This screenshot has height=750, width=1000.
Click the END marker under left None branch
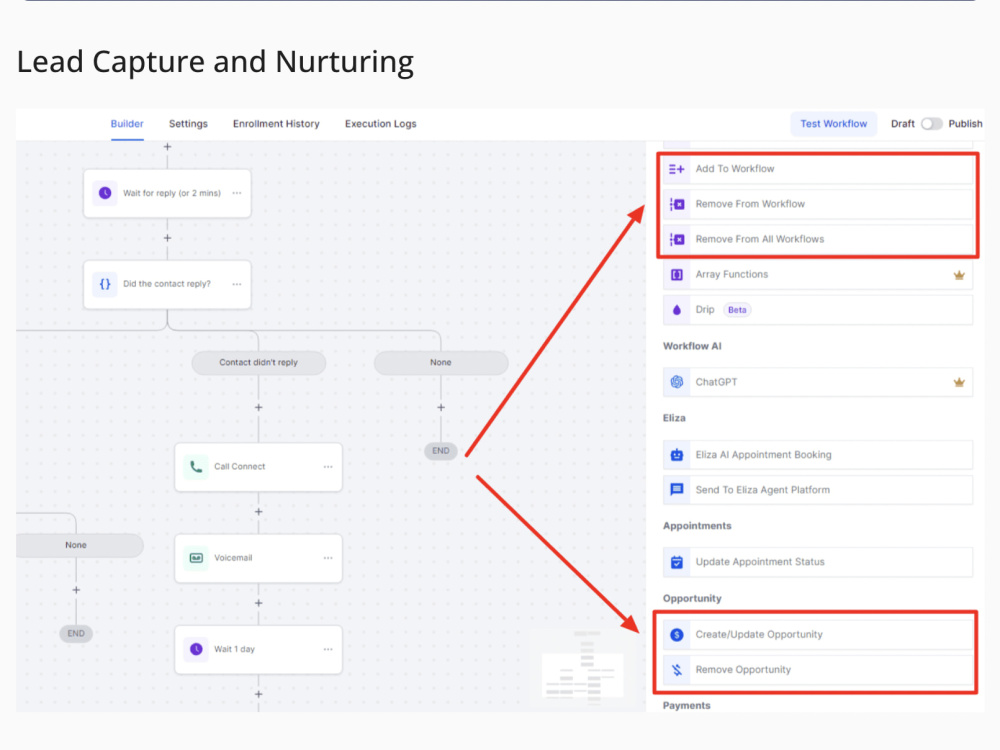click(76, 634)
